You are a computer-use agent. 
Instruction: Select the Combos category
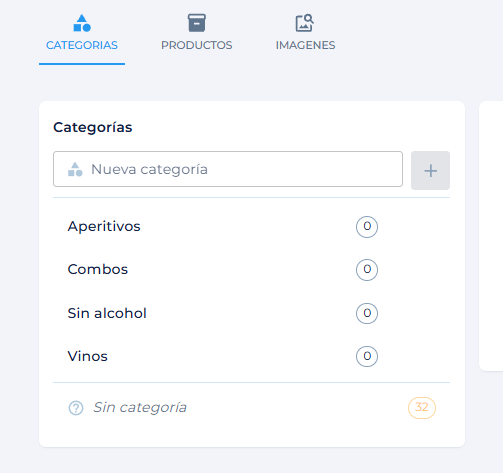(251, 270)
